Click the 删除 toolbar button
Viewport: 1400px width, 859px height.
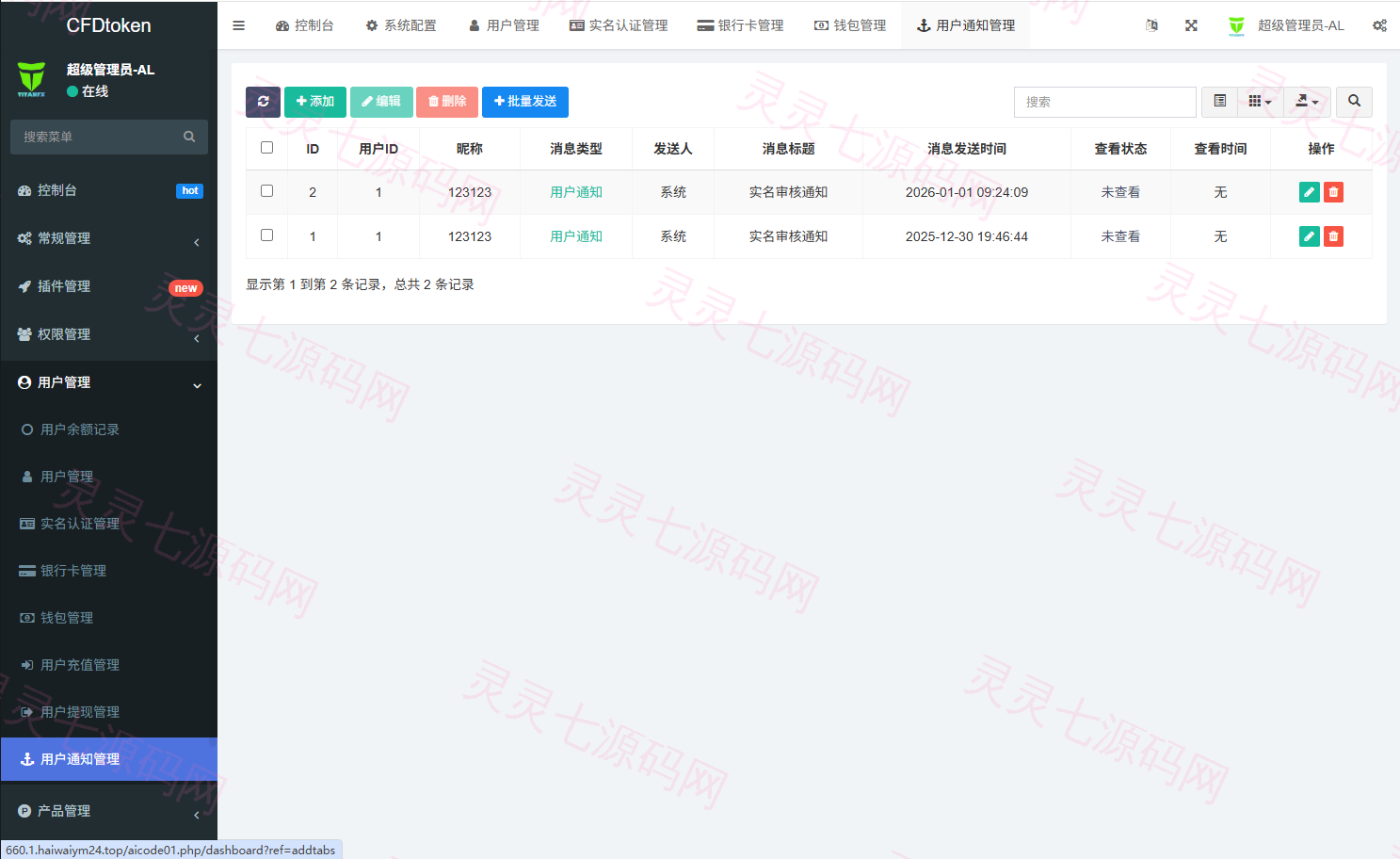(x=447, y=102)
